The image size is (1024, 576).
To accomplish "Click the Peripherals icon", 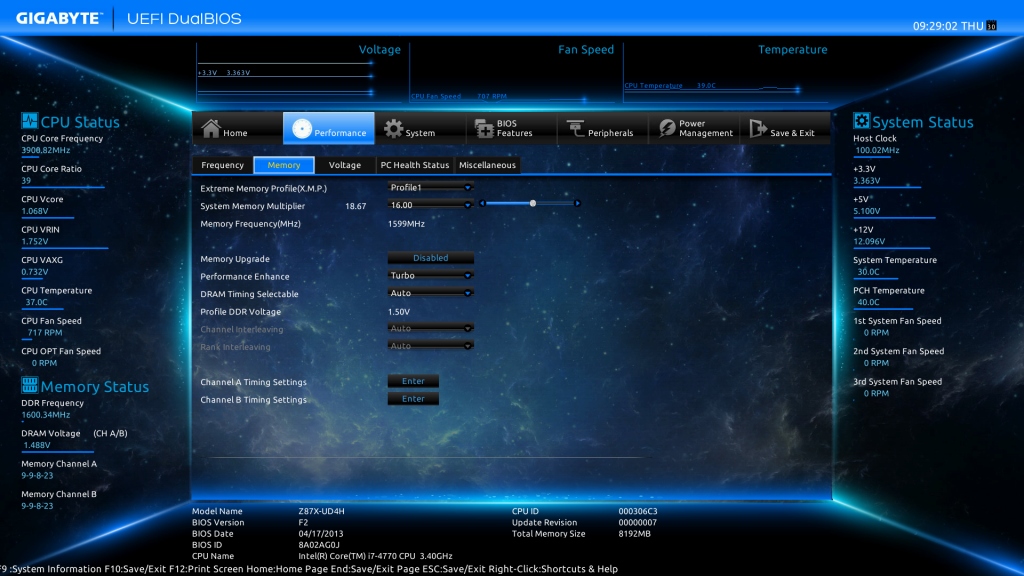I will pyautogui.click(x=575, y=128).
